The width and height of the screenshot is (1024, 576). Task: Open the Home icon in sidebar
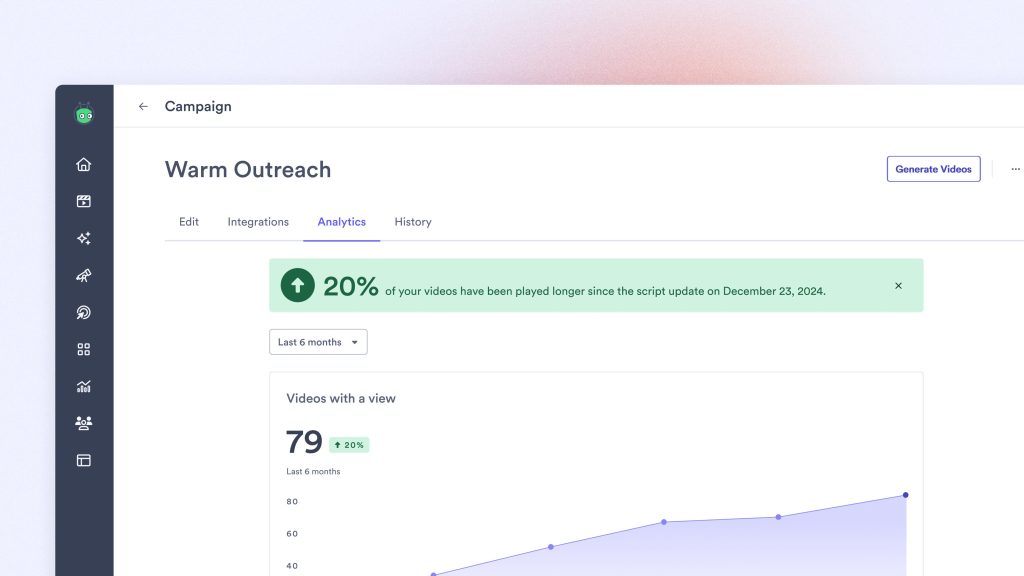click(x=84, y=165)
